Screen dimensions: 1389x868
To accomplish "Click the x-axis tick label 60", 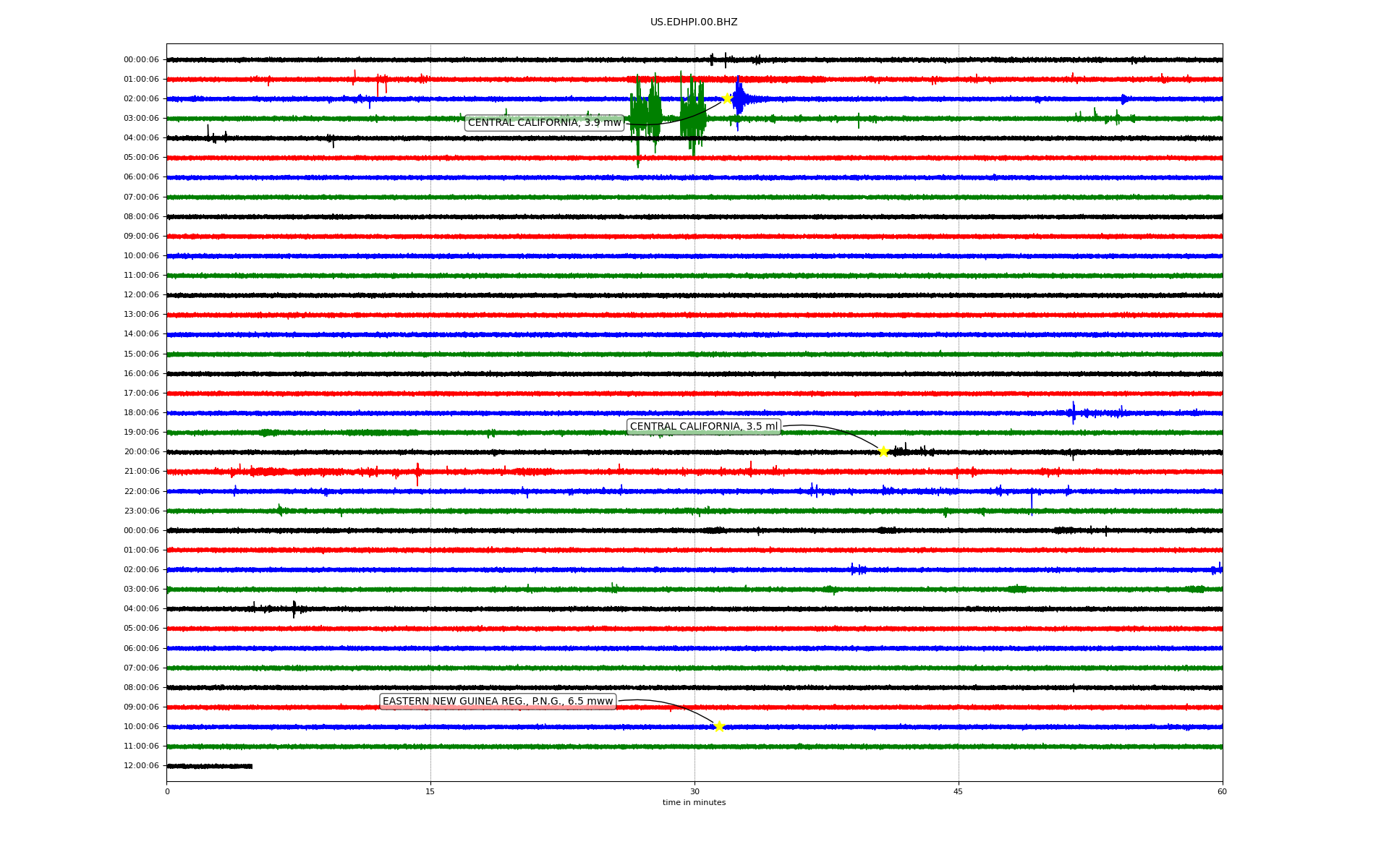I will click(1222, 791).
